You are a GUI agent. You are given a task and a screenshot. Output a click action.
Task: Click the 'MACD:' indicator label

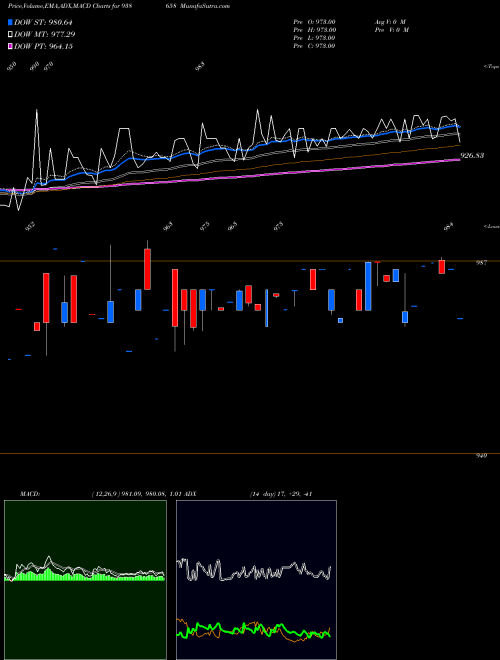[29, 494]
